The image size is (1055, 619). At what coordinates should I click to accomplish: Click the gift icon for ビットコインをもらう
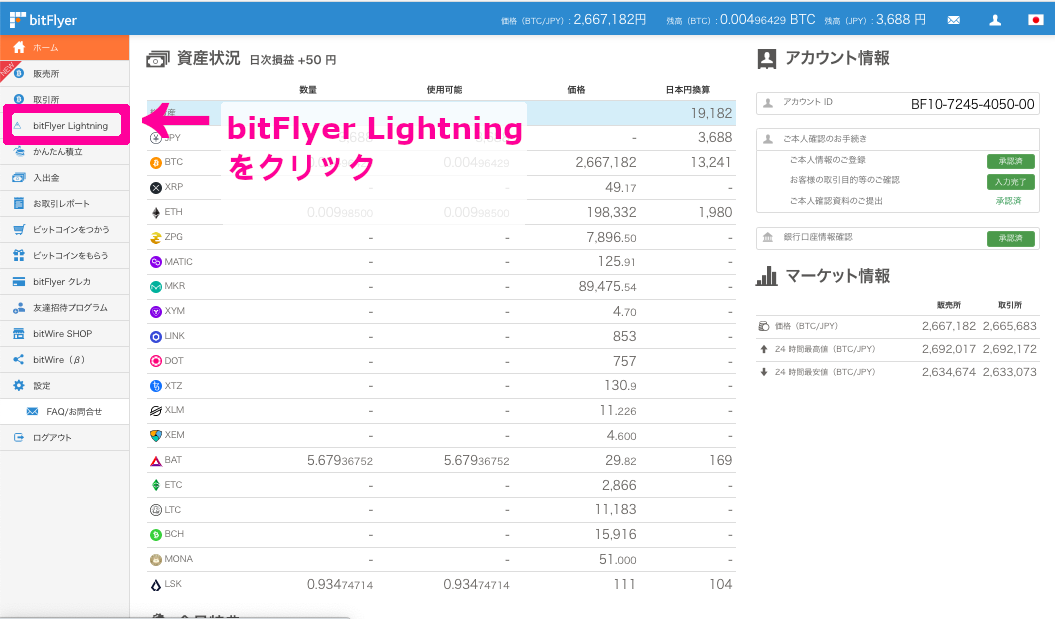pyautogui.click(x=19, y=256)
